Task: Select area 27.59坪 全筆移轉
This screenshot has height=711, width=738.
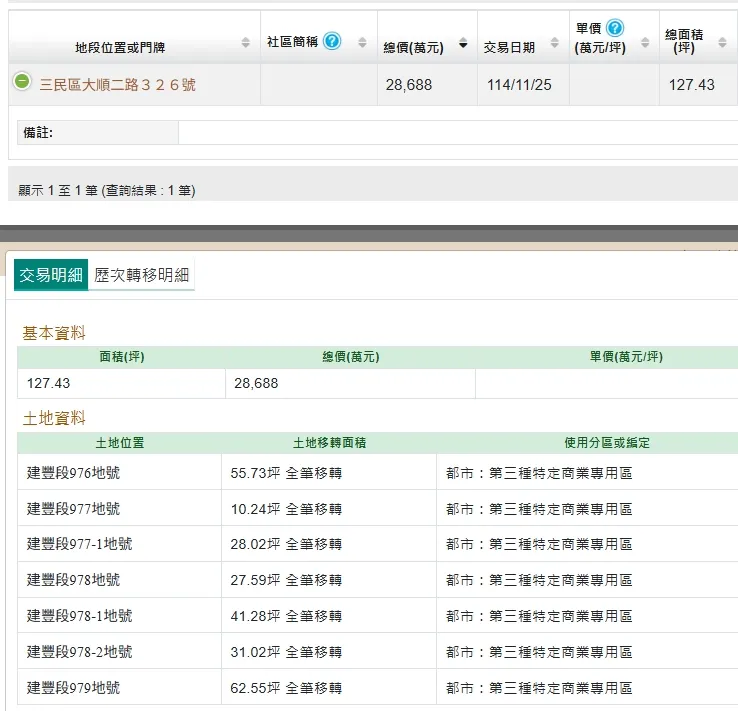Action: point(286,580)
